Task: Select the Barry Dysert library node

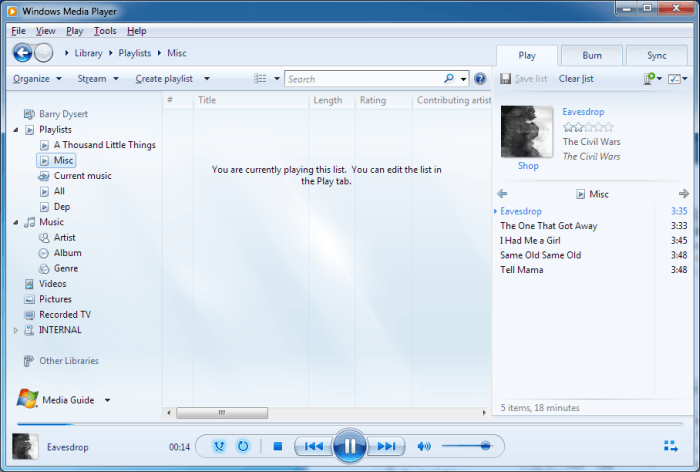Action: tap(63, 114)
